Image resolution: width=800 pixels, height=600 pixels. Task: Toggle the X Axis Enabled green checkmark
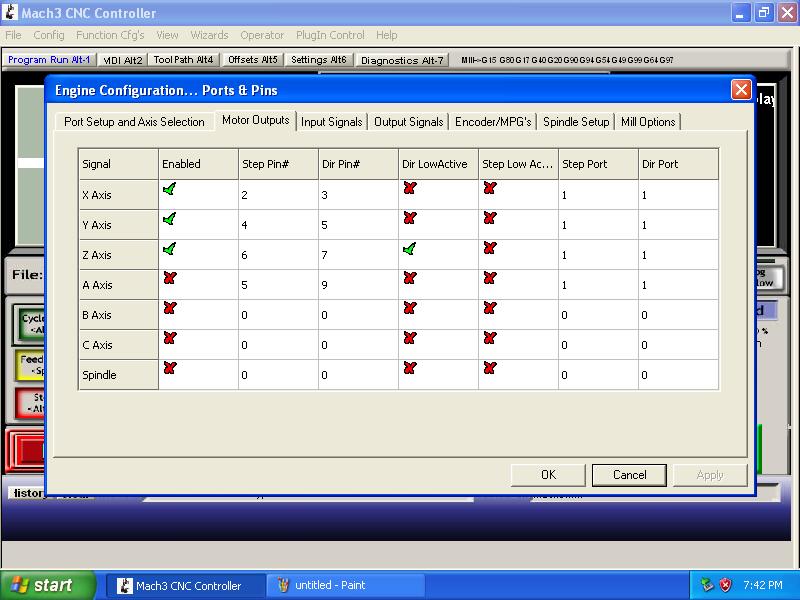[x=169, y=189]
